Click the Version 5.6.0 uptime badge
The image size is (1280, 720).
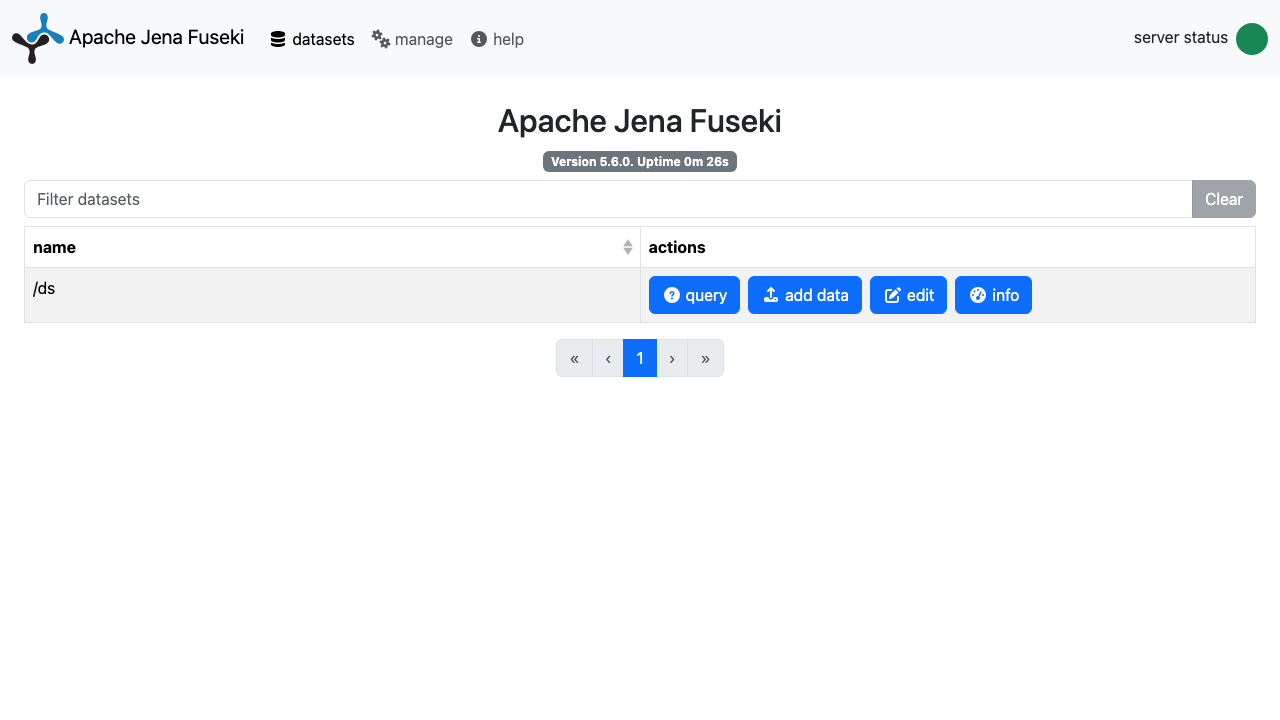pyautogui.click(x=640, y=161)
